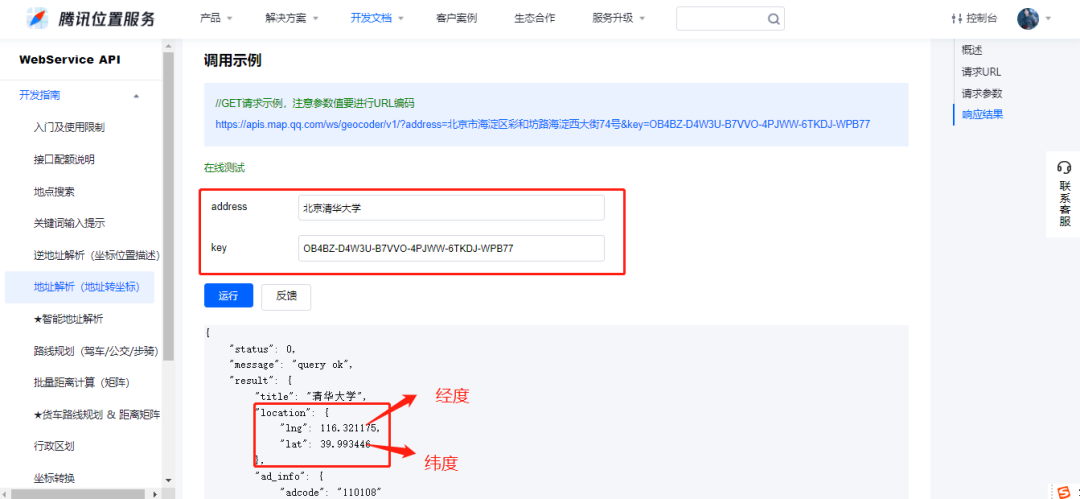This screenshot has width=1080, height=499.
Task: Click the horizontal scrollbar right arrow
Action: click(x=157, y=493)
